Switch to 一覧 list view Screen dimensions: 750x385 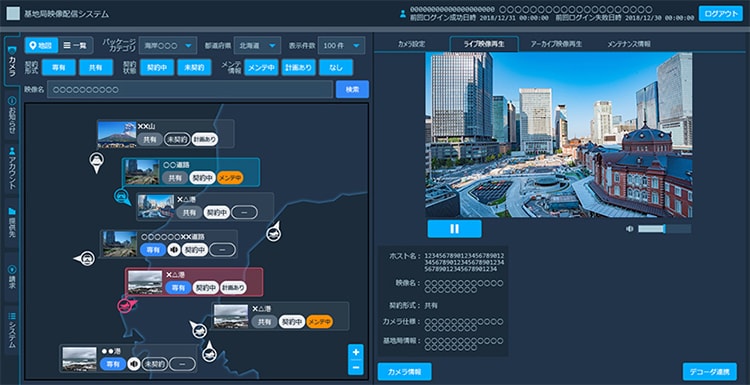coord(76,45)
